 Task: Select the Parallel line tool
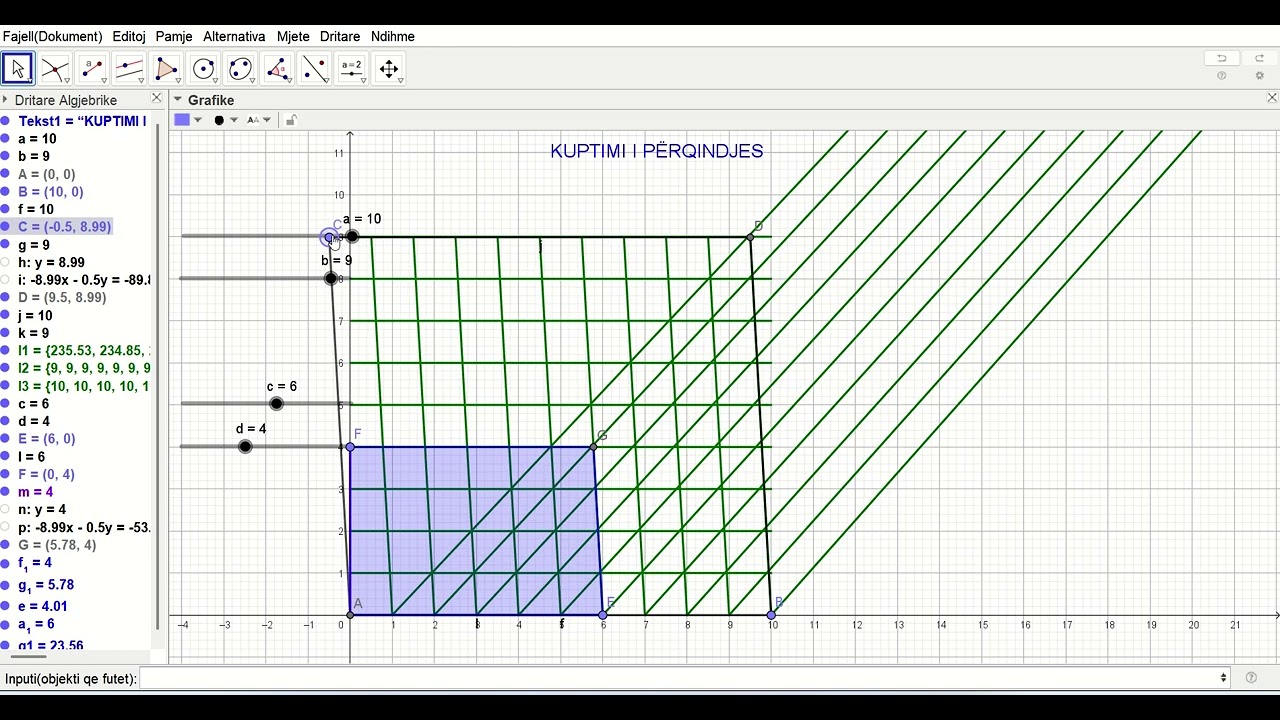pos(129,69)
